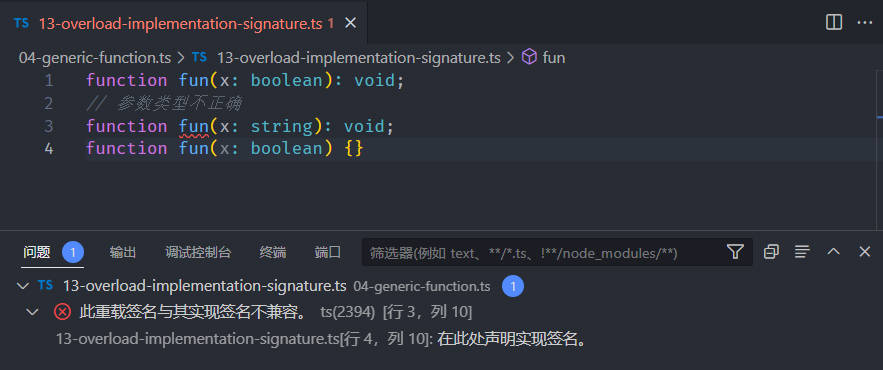Image resolution: width=883 pixels, height=370 pixels.
Task: Open the 端口 panel tab
Action: (328, 252)
